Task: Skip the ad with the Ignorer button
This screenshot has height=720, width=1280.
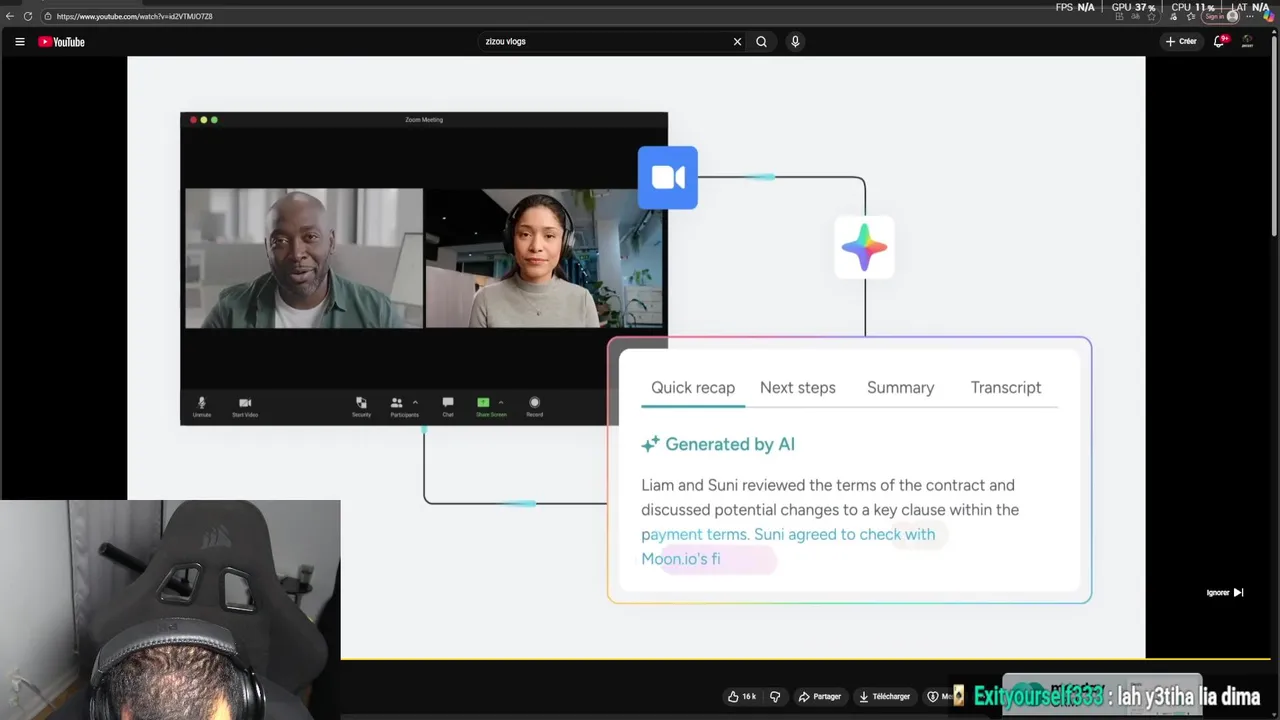Action: [1225, 592]
